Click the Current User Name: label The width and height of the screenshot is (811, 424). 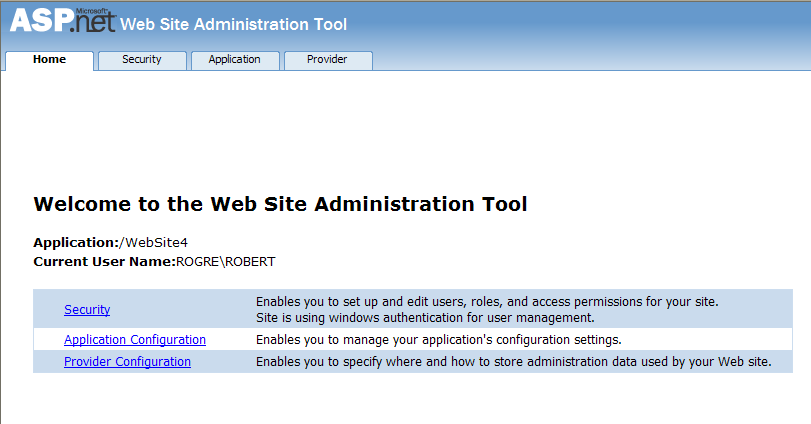pyautogui.click(x=104, y=262)
